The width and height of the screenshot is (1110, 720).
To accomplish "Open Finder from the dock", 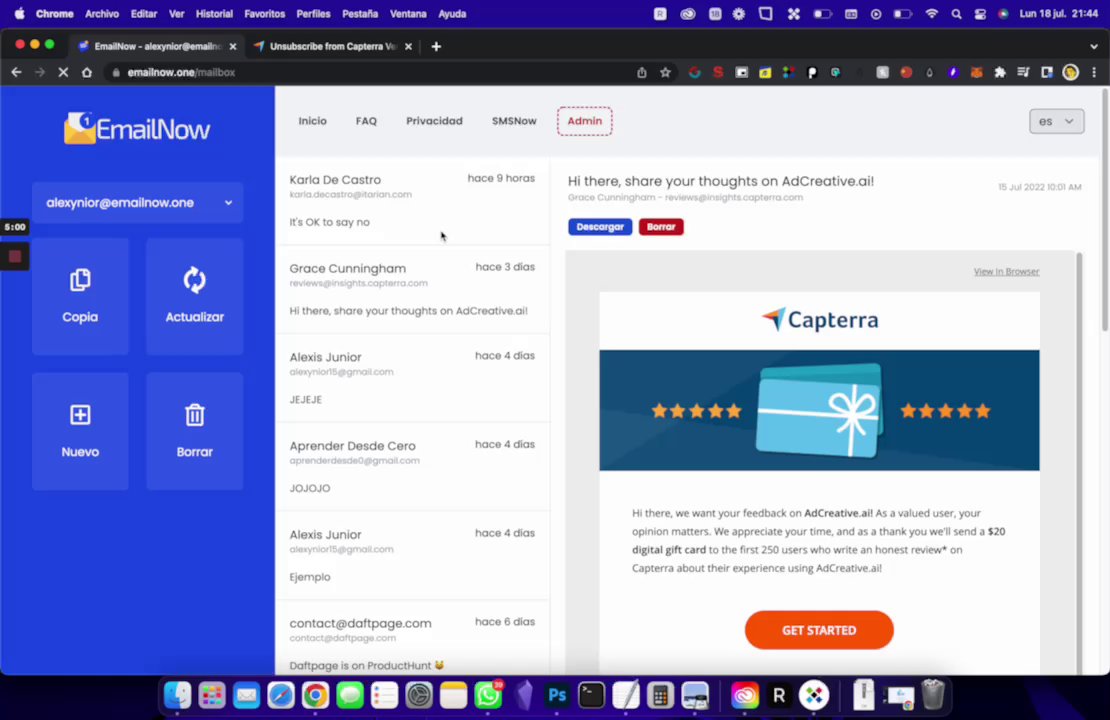I will pyautogui.click(x=177, y=695).
